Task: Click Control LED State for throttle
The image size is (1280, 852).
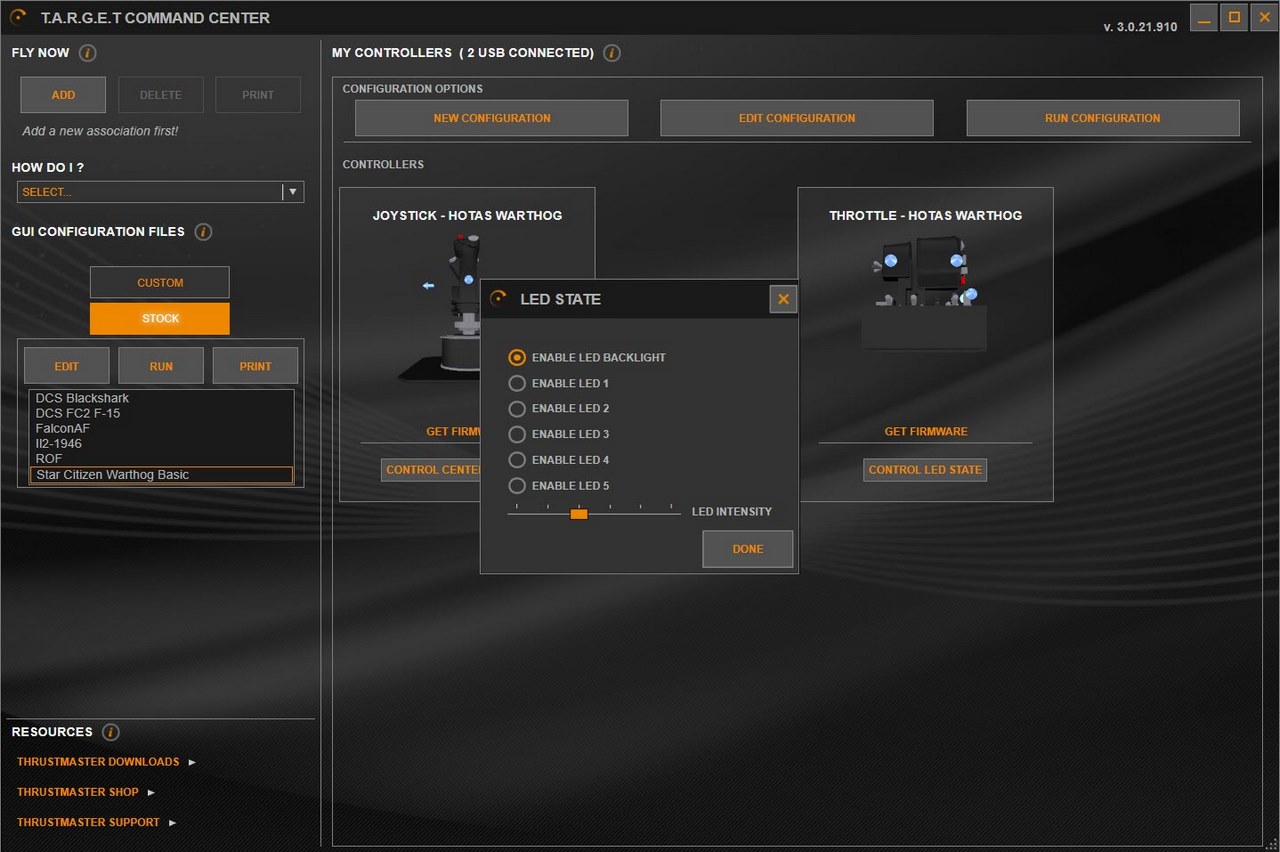Action: 925,470
